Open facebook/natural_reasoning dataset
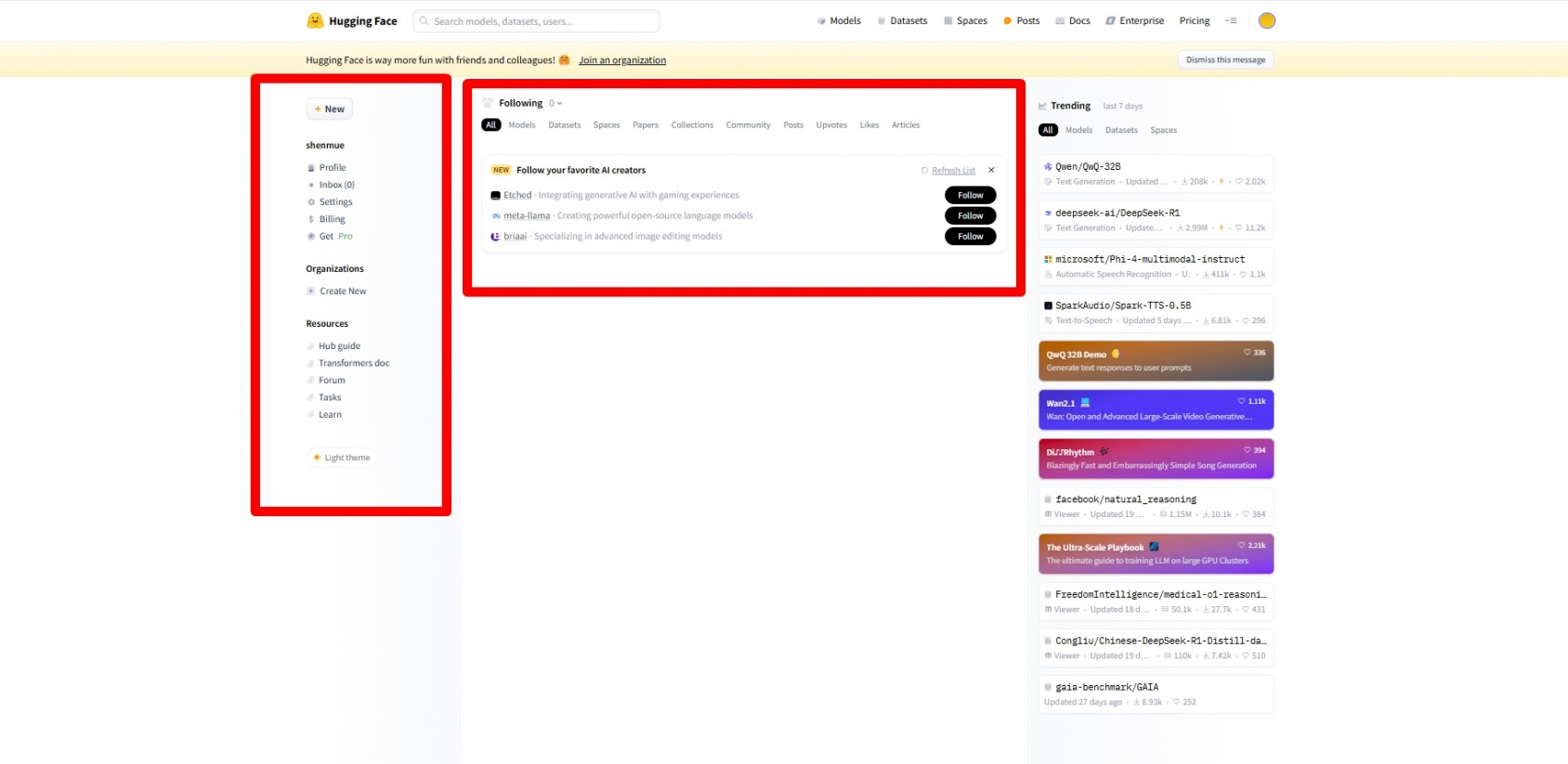 point(1156,507)
